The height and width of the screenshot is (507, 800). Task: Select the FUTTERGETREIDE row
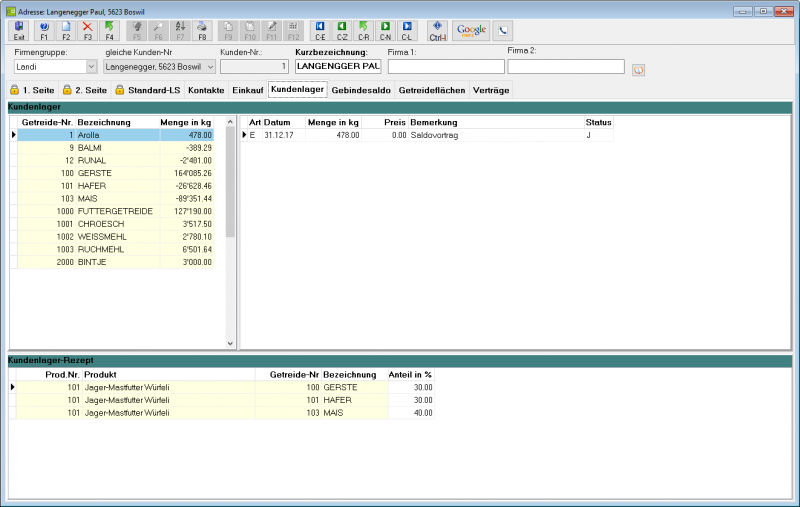115,212
